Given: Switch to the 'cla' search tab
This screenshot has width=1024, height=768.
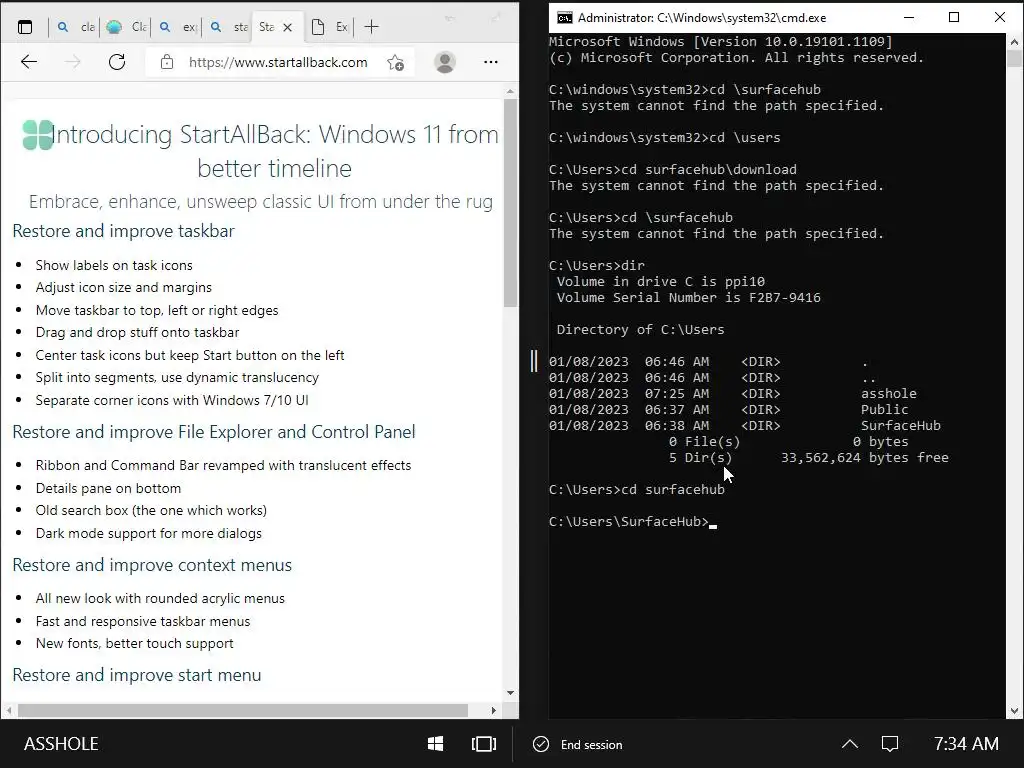Looking at the screenshot, I should [x=75, y=27].
